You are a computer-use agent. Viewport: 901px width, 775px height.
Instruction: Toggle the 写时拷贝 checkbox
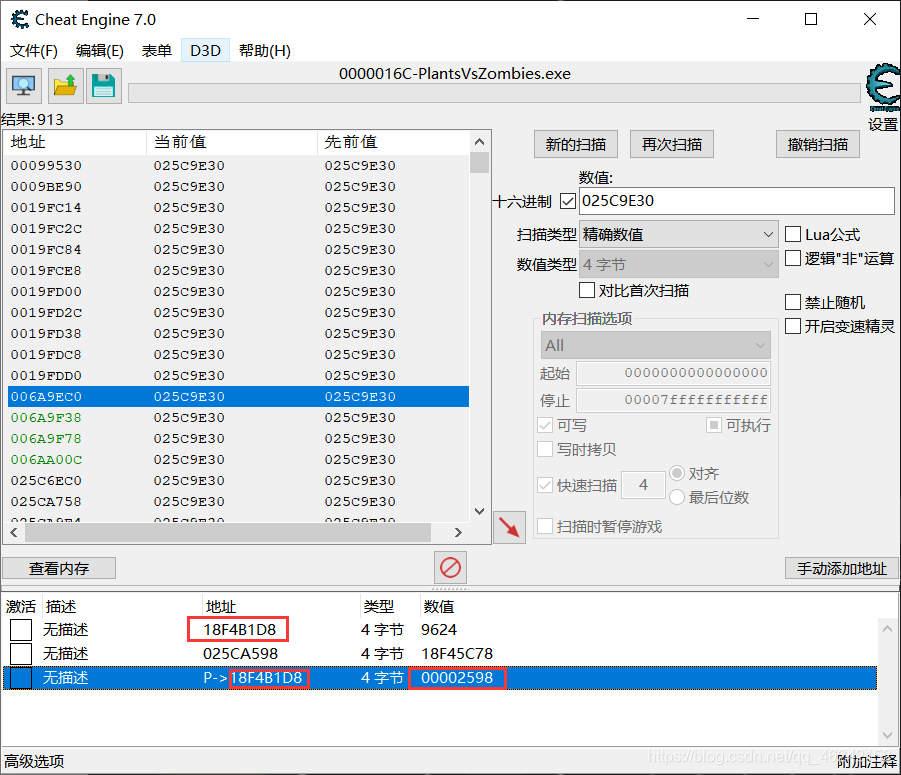(545, 449)
